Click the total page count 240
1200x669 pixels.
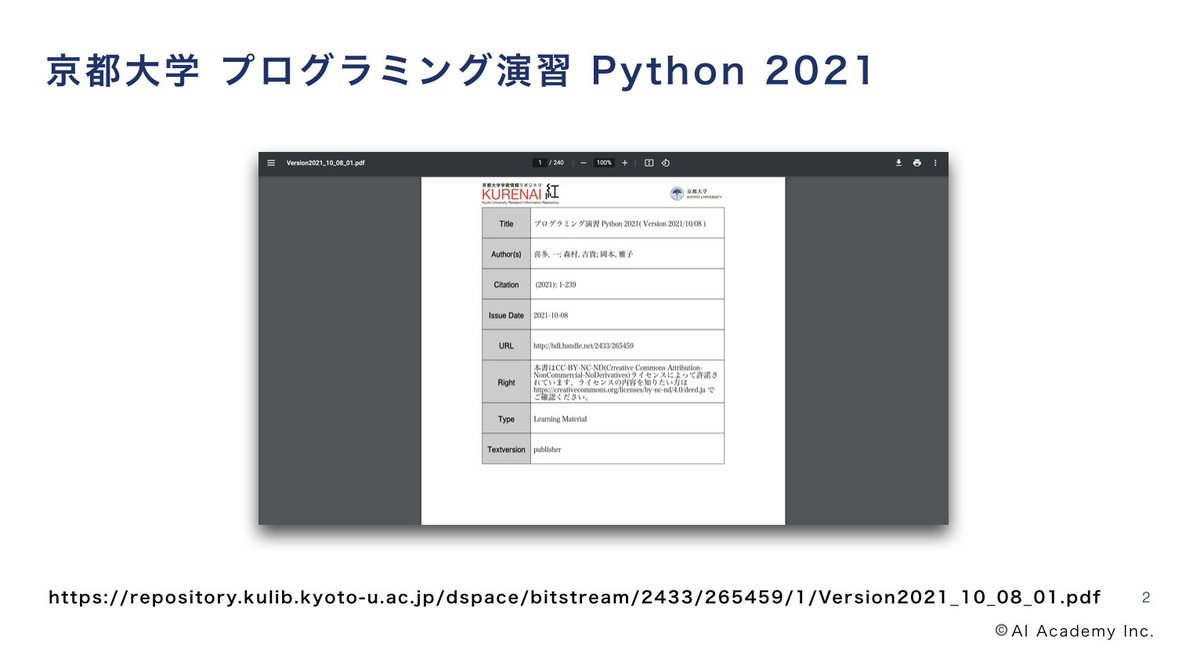[559, 162]
